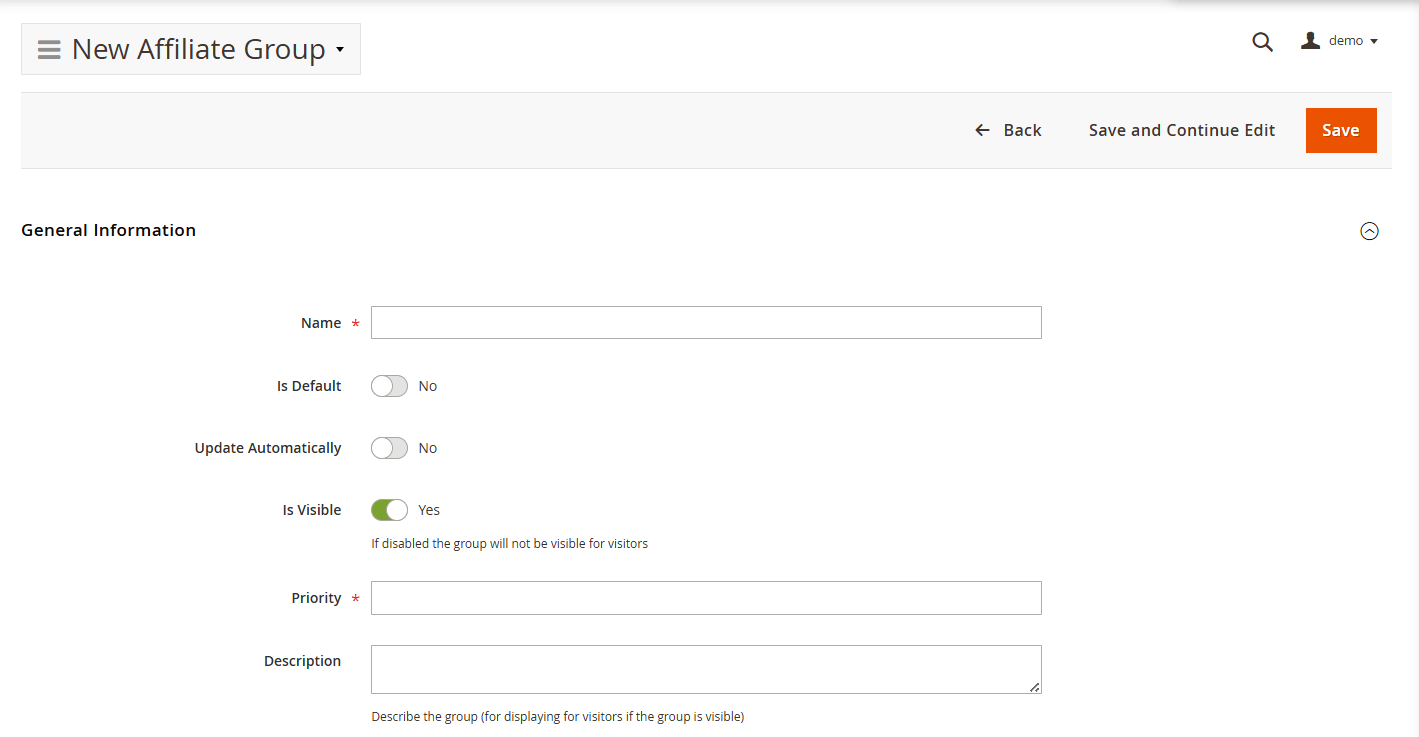Click the Description textarea
Viewport: 1419px width, 737px height.
(706, 669)
